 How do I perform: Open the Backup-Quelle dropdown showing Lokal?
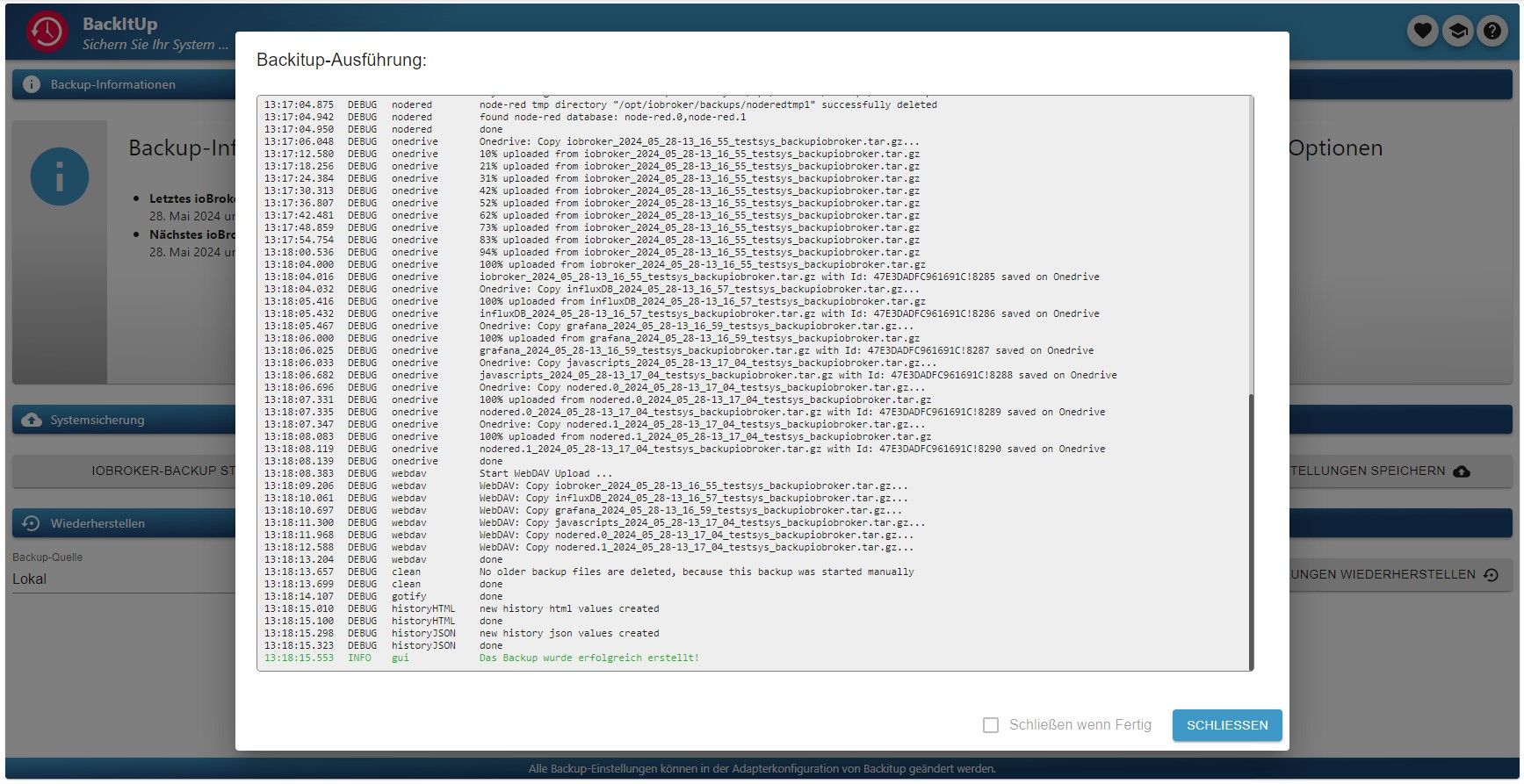pyautogui.click(x=124, y=579)
